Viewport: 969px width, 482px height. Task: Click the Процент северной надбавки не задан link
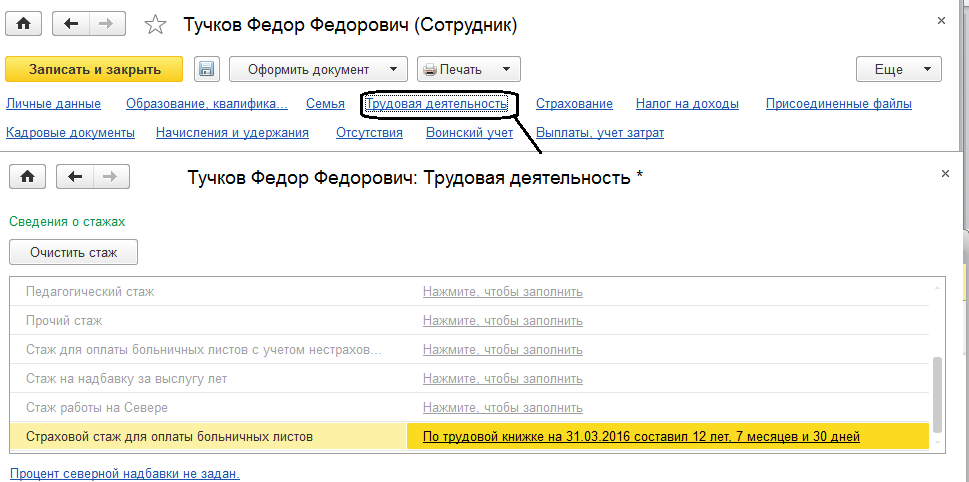pos(124,474)
